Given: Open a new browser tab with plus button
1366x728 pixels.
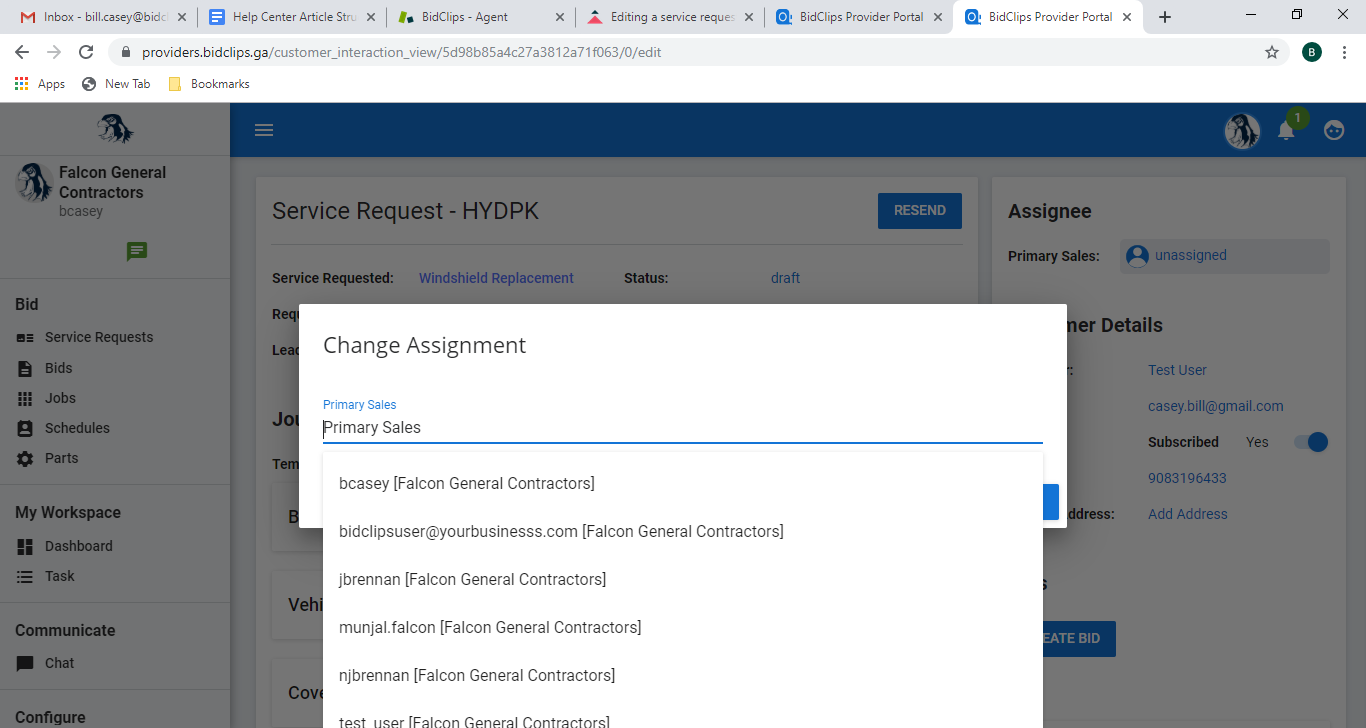Looking at the screenshot, I should point(1165,17).
